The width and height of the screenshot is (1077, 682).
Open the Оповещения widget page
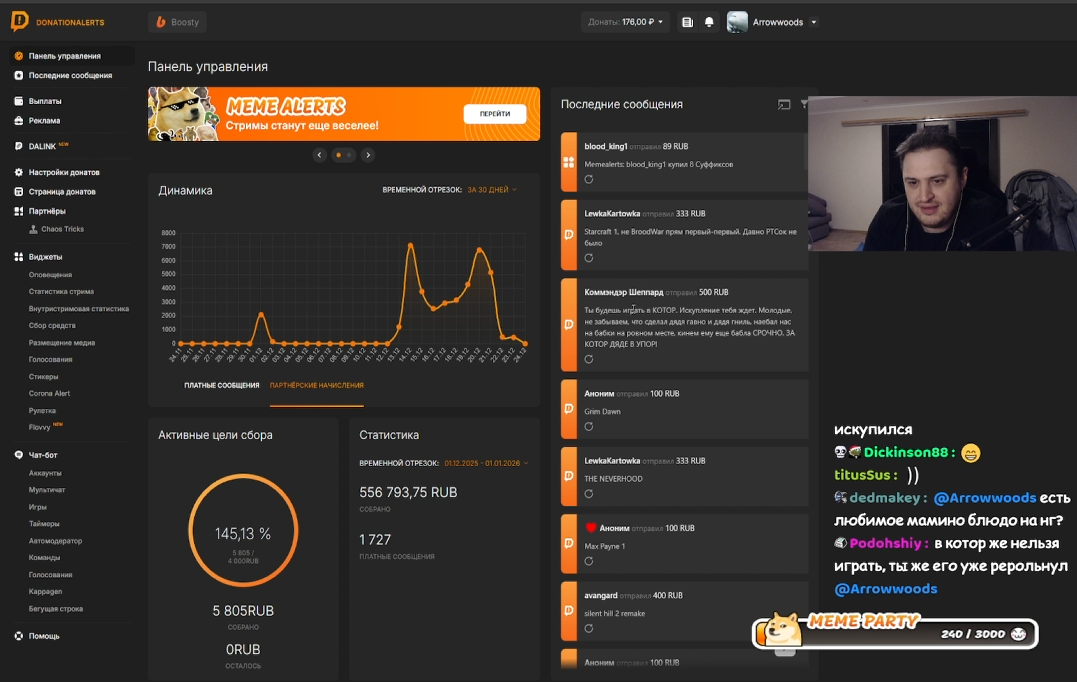pyautogui.click(x=50, y=275)
